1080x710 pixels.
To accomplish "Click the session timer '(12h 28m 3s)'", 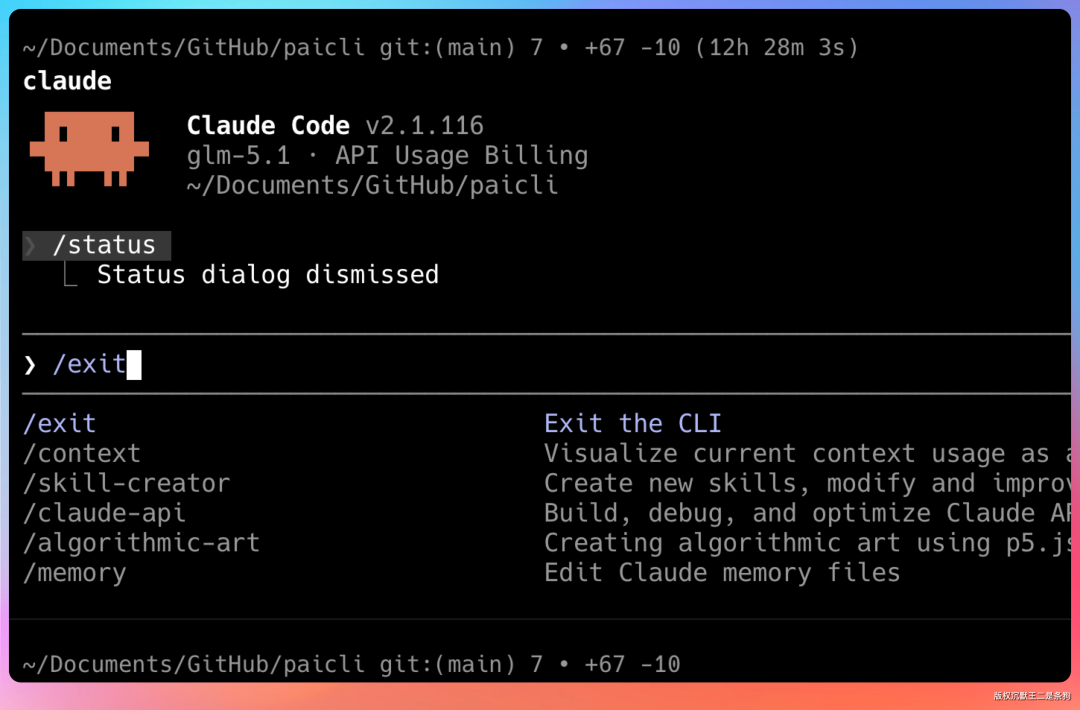I will coord(777,46).
